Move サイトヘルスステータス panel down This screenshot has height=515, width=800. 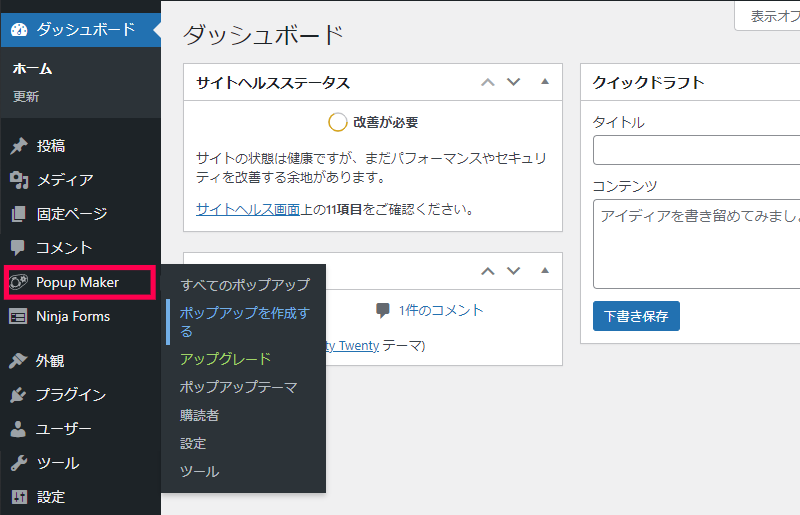click(513, 82)
